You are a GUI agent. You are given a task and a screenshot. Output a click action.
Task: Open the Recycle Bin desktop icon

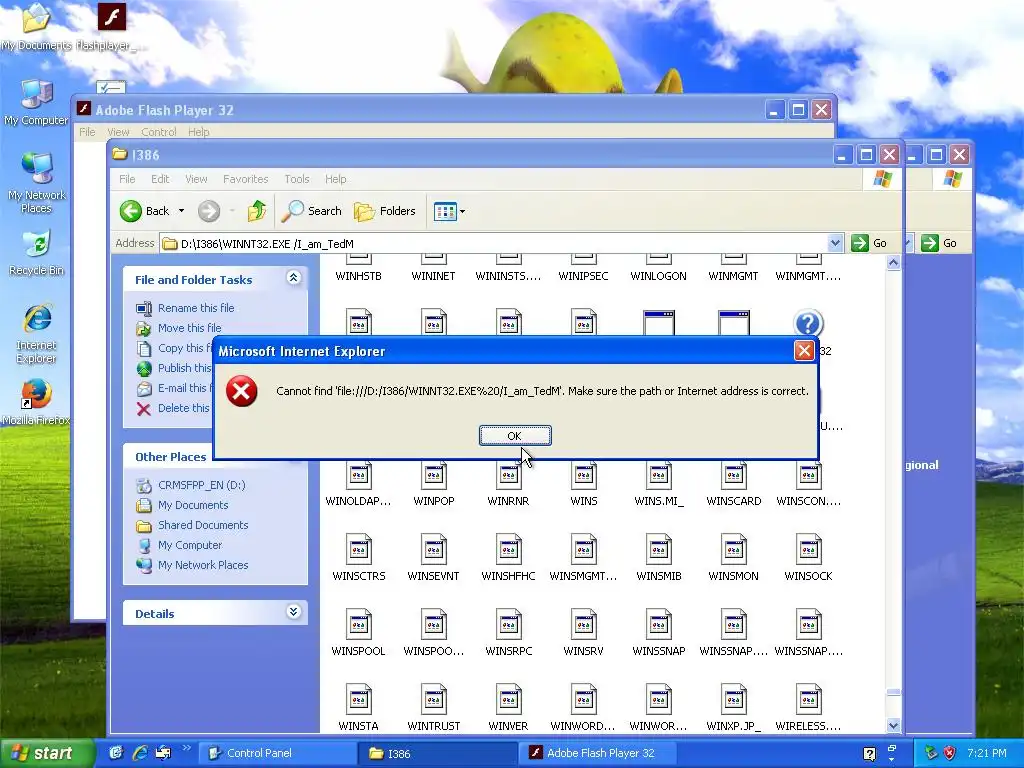coord(37,252)
